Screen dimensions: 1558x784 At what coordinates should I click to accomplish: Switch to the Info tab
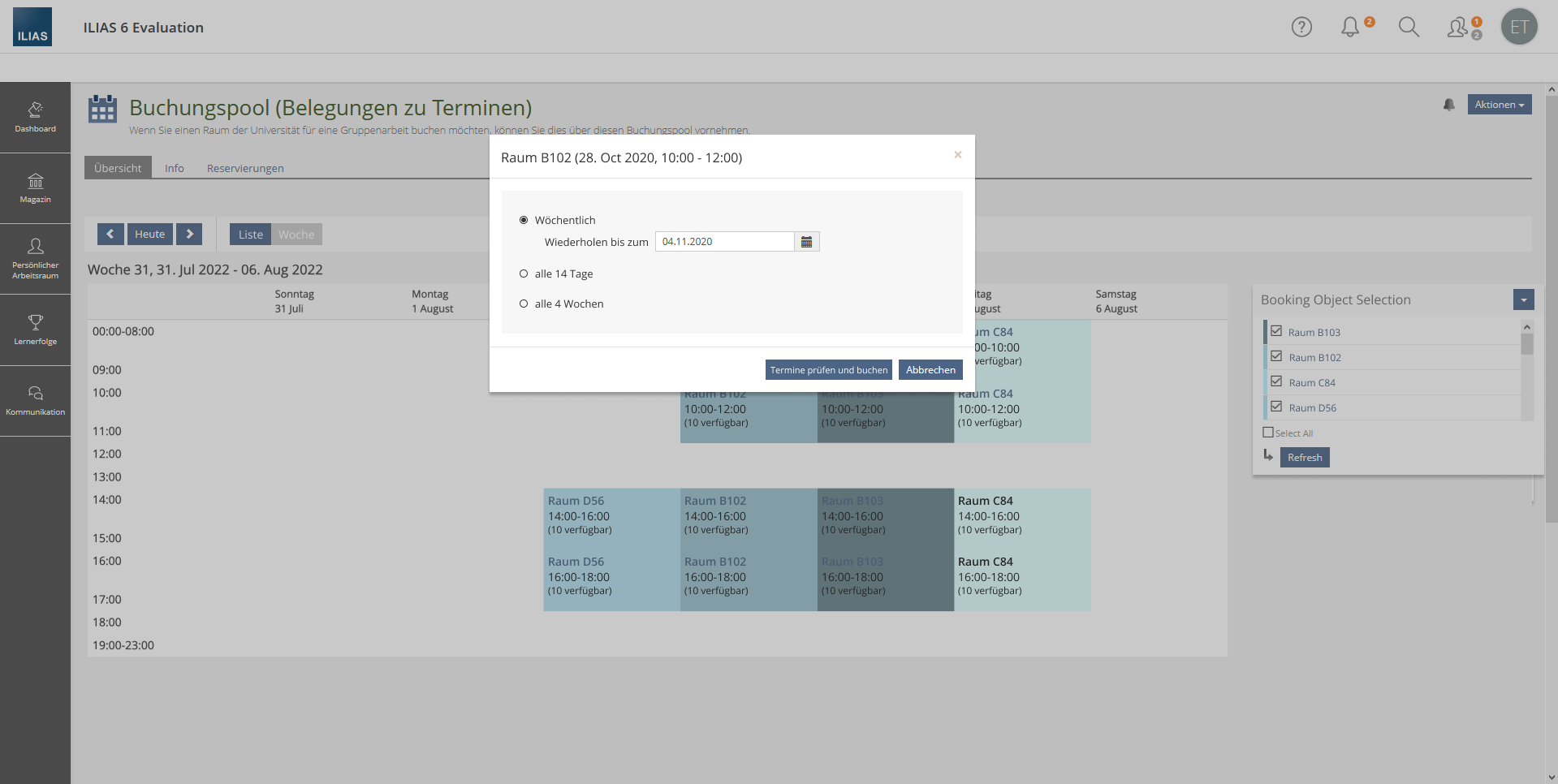point(174,168)
